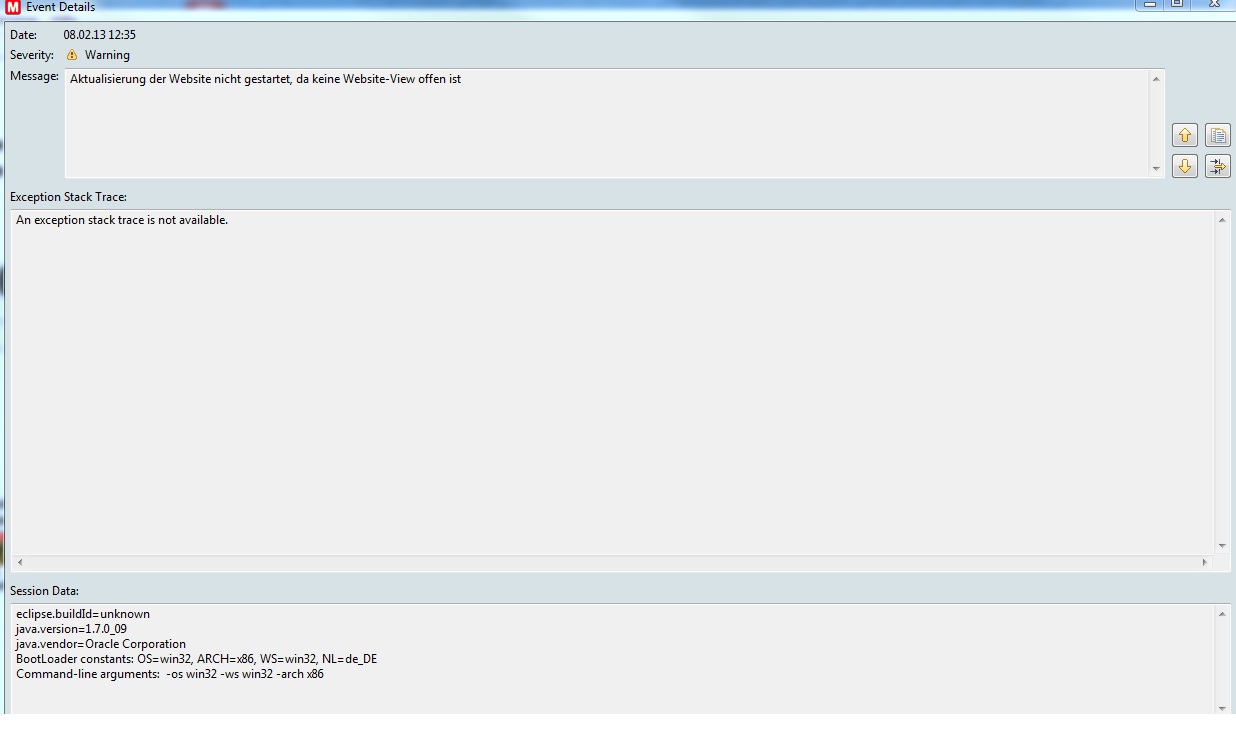The width and height of the screenshot is (1236, 730).
Task: Open the stack trace filter button
Action: (x=1217, y=166)
